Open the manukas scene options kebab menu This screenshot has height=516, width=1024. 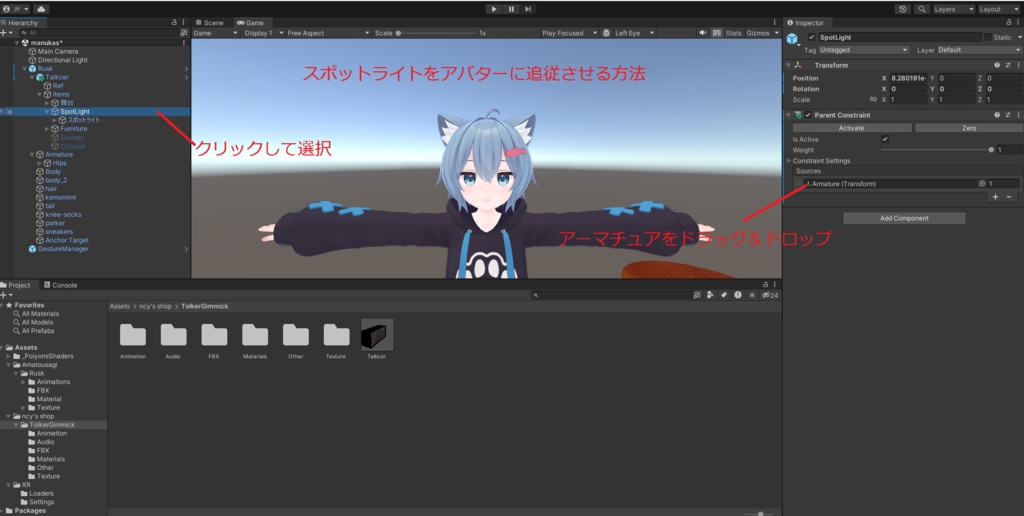tap(184, 42)
